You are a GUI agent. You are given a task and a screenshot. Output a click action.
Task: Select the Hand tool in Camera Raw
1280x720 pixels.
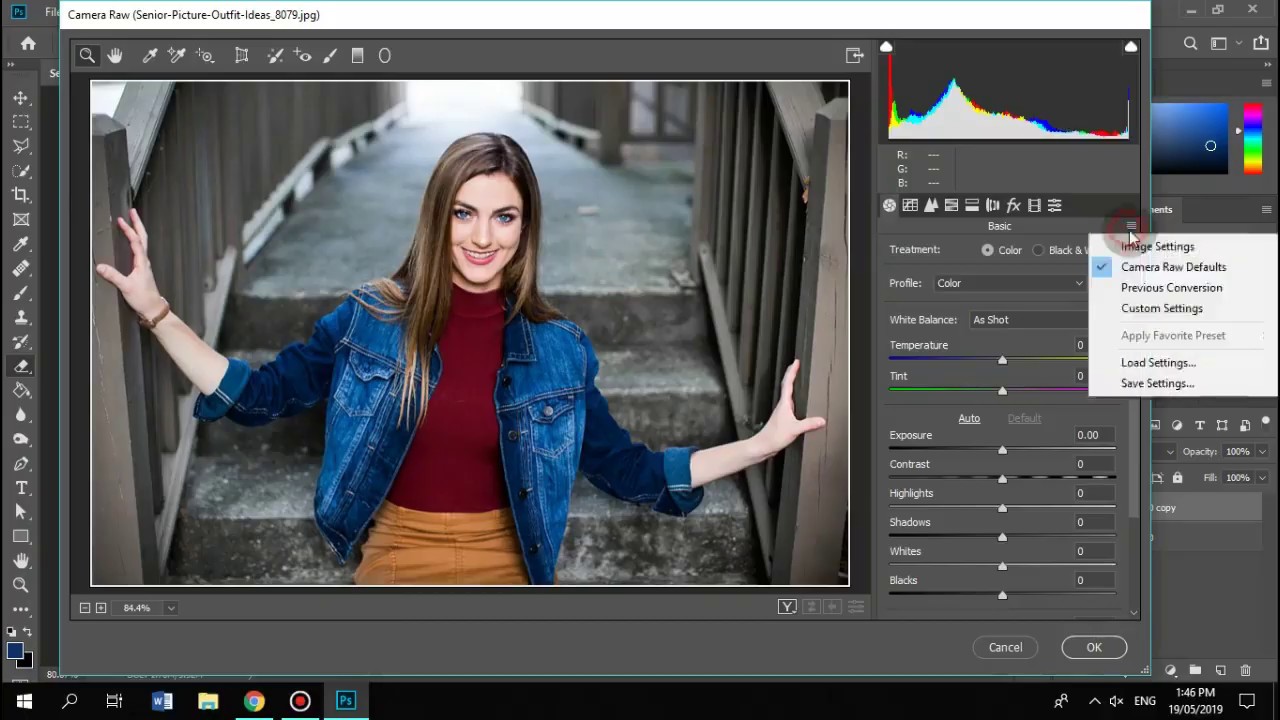click(x=115, y=56)
